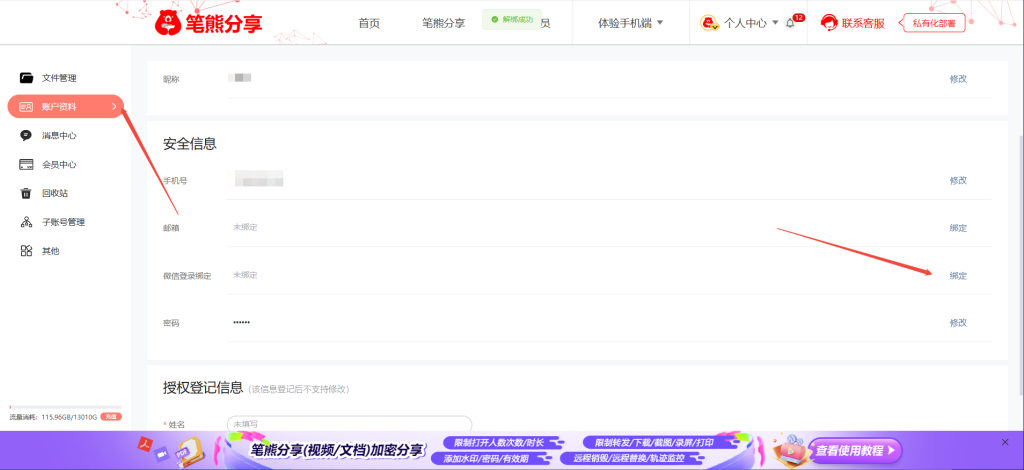Click 修改 link next to 密码

point(958,322)
